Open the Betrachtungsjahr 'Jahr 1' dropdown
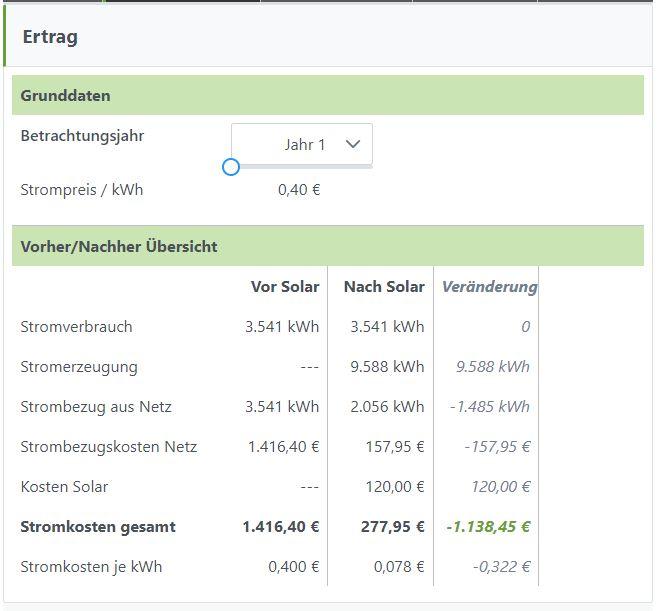 [x=302, y=144]
